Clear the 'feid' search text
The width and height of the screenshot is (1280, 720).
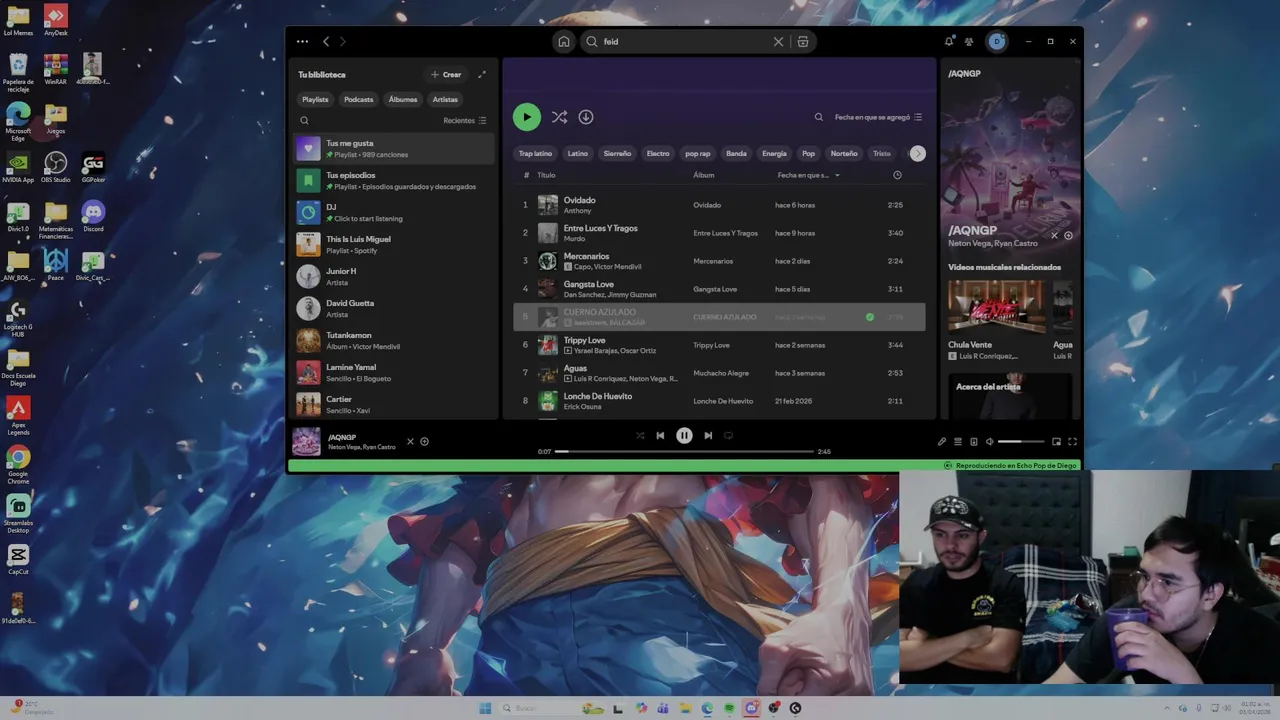[x=778, y=42]
